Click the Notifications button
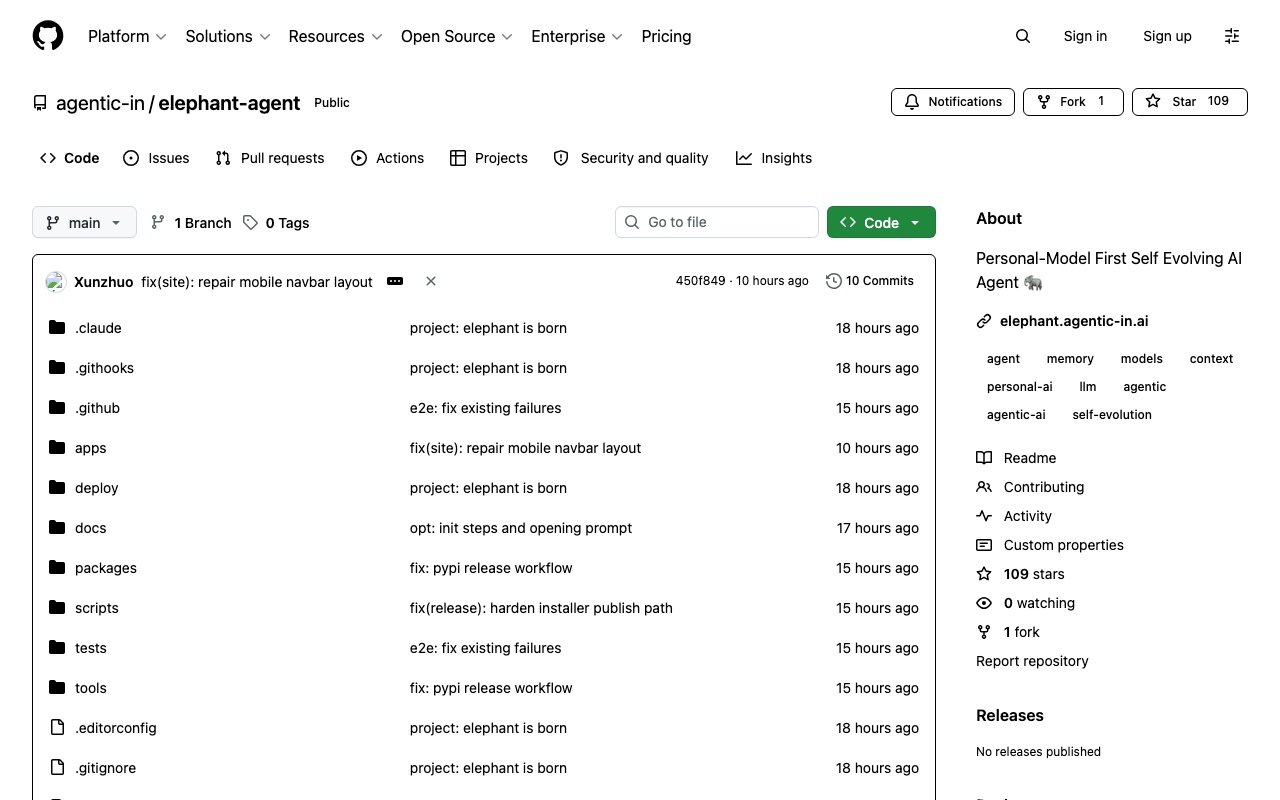 pyautogui.click(x=953, y=102)
